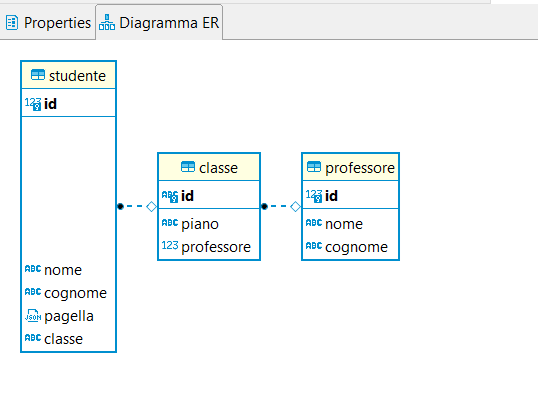
Task: Click the table icon in professore header
Action: (314, 167)
